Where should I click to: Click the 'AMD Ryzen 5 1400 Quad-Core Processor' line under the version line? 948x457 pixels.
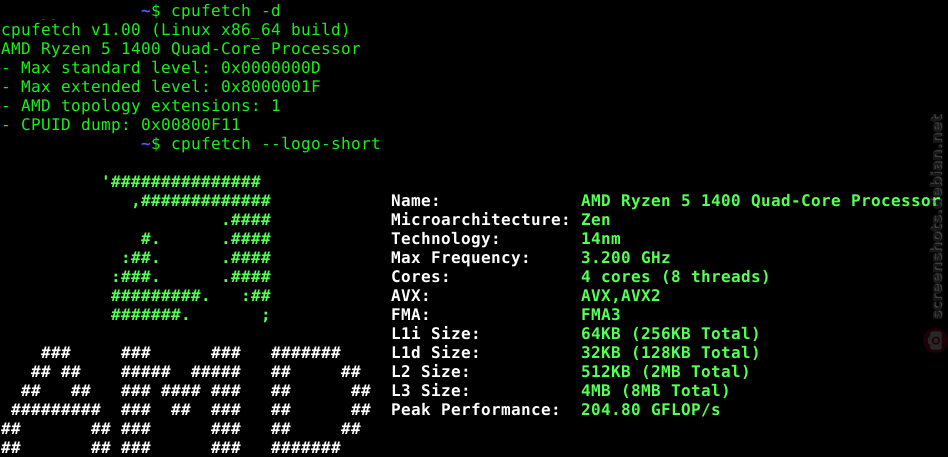(x=181, y=49)
